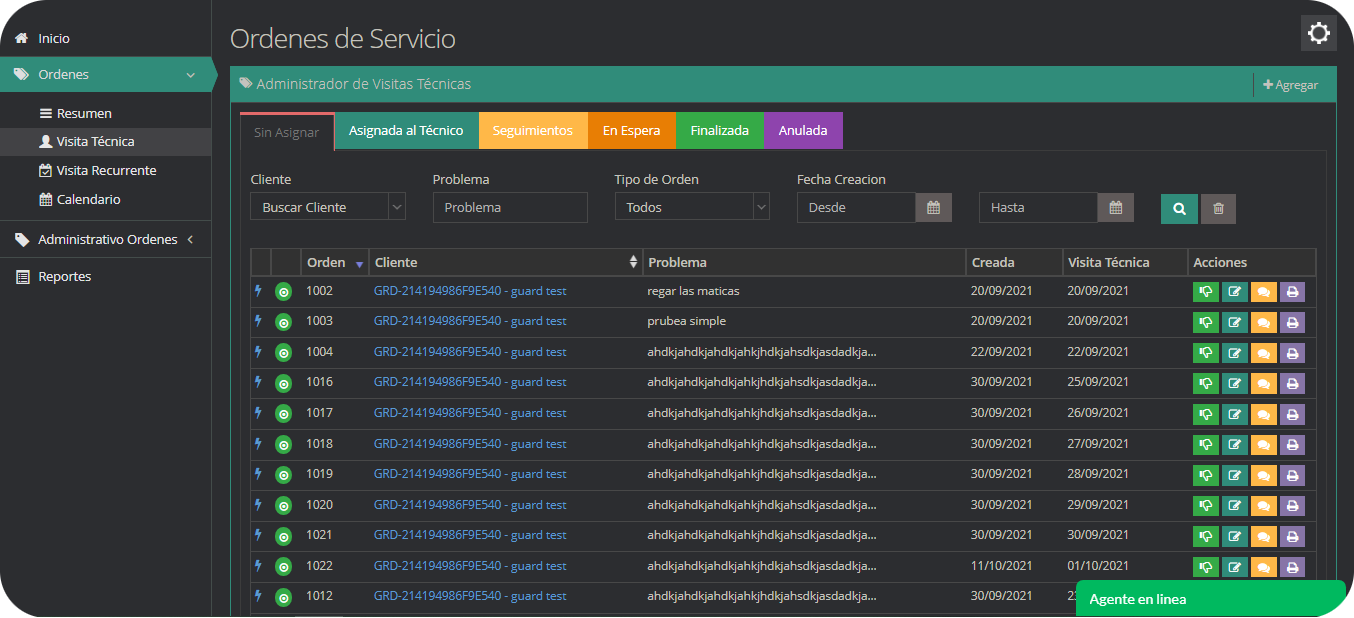The image size is (1354, 618).
Task: Print order 1016 using the printer icon
Action: coord(1292,384)
